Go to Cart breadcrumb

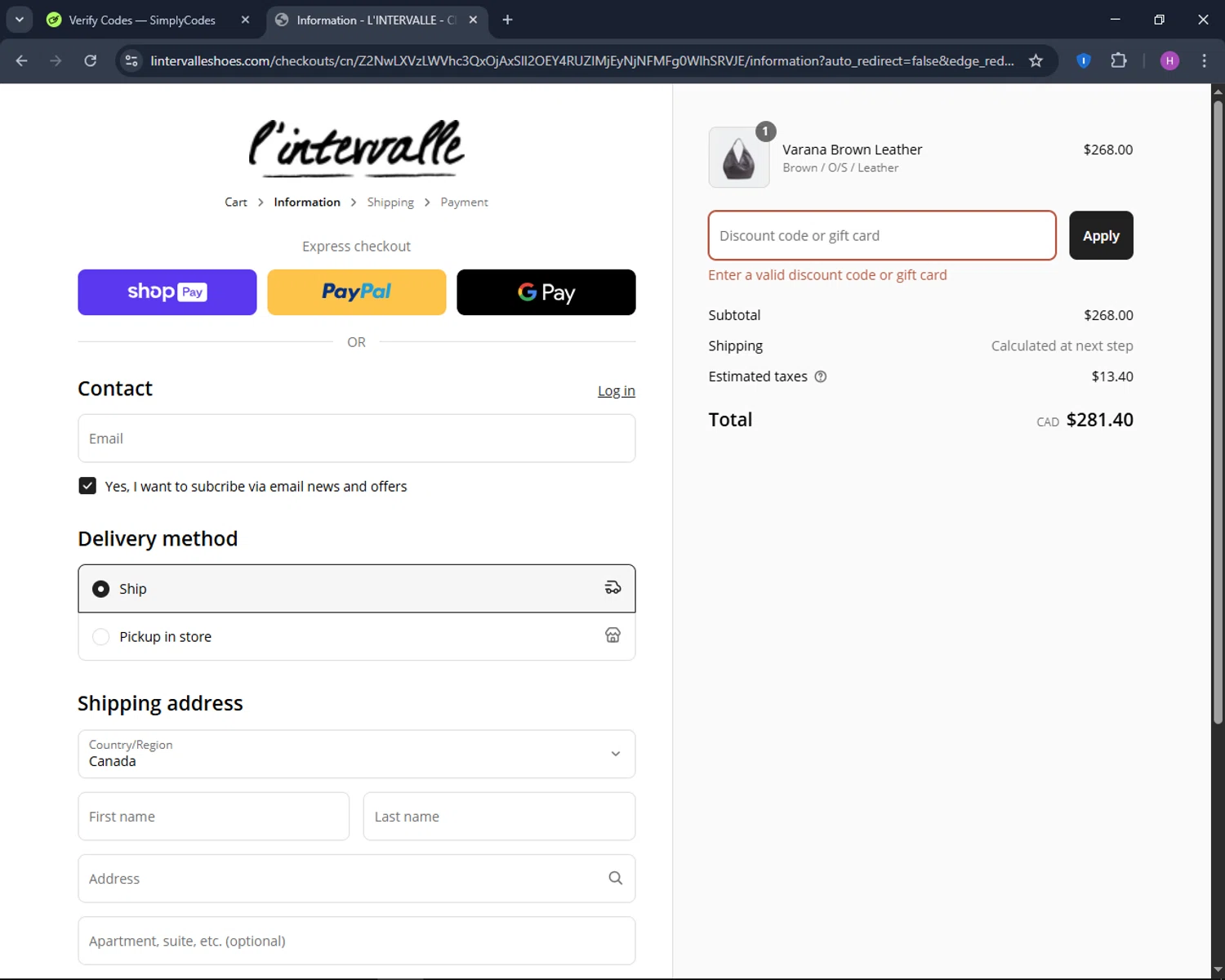(236, 202)
